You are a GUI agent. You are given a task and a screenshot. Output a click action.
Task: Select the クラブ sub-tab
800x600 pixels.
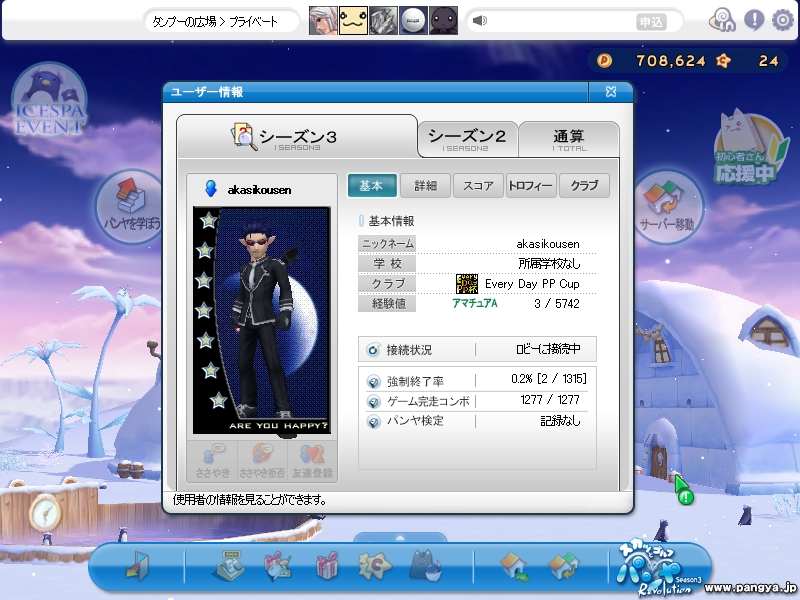pyautogui.click(x=584, y=186)
